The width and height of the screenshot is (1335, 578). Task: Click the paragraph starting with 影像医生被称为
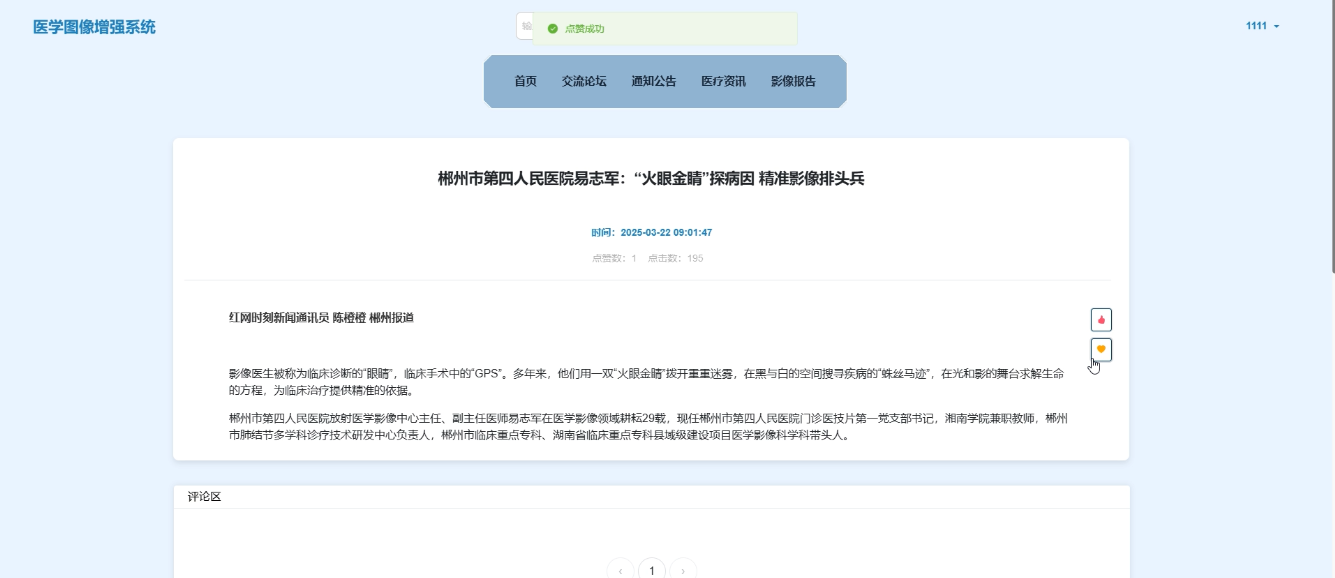646,381
